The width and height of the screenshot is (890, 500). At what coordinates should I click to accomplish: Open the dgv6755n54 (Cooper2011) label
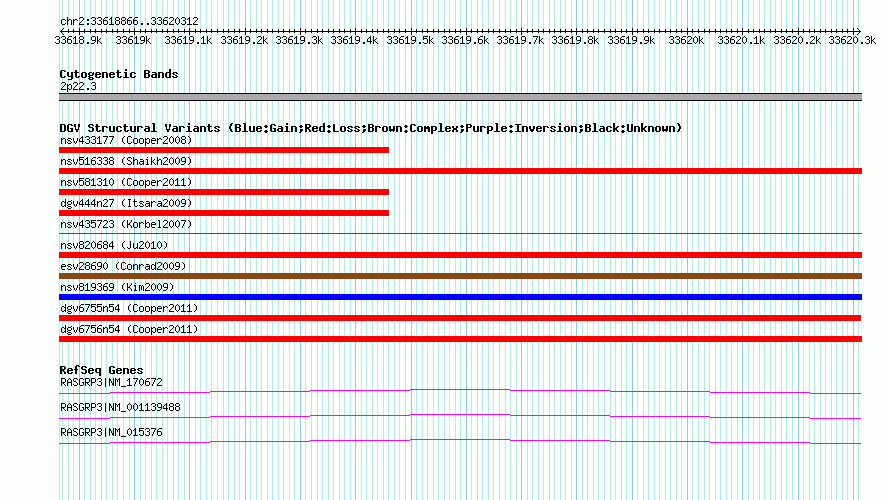point(129,308)
